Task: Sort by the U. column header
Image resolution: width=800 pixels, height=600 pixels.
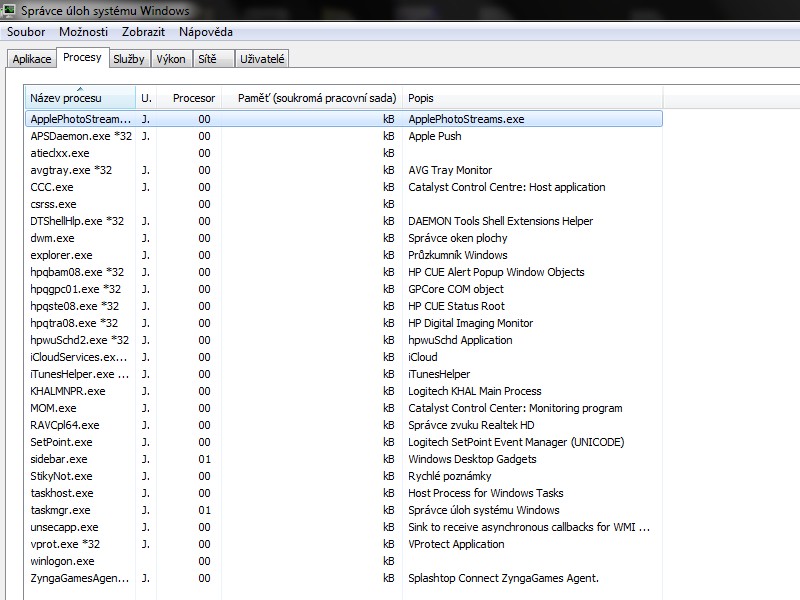Action: tap(146, 97)
